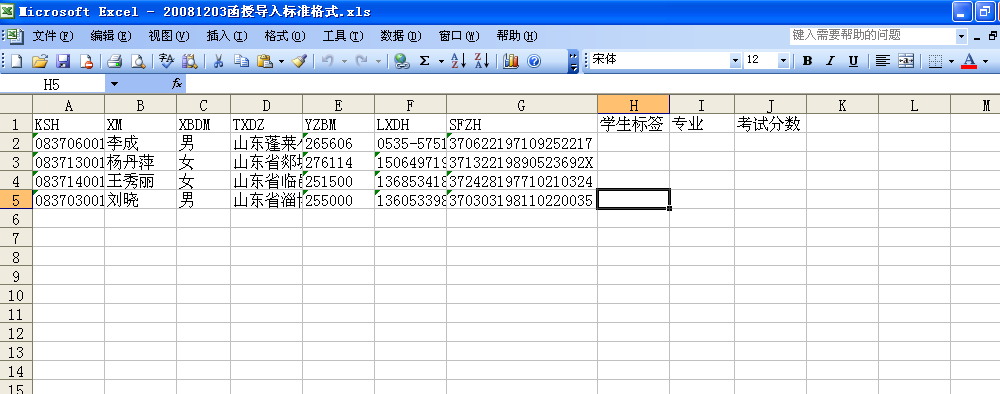Expand the Paste options dropdown arrow
Viewport: 1000px width, 394px height.
tap(281, 61)
